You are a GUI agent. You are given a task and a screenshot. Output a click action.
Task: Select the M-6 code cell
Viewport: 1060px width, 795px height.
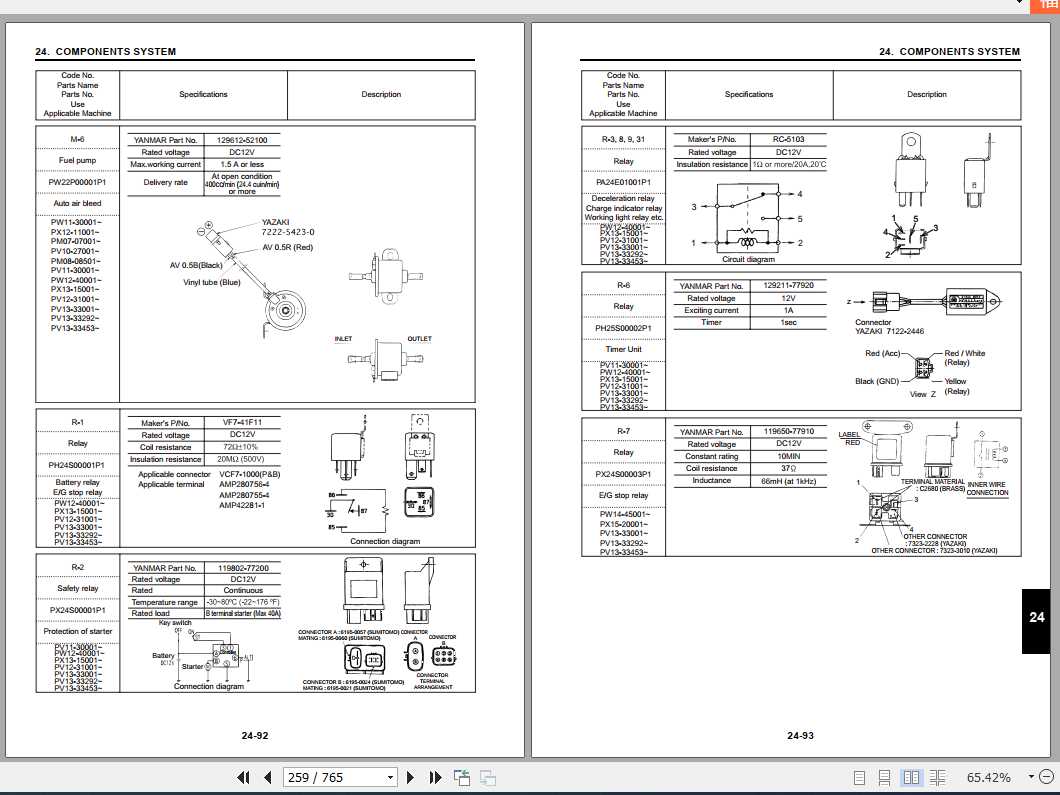(78, 139)
